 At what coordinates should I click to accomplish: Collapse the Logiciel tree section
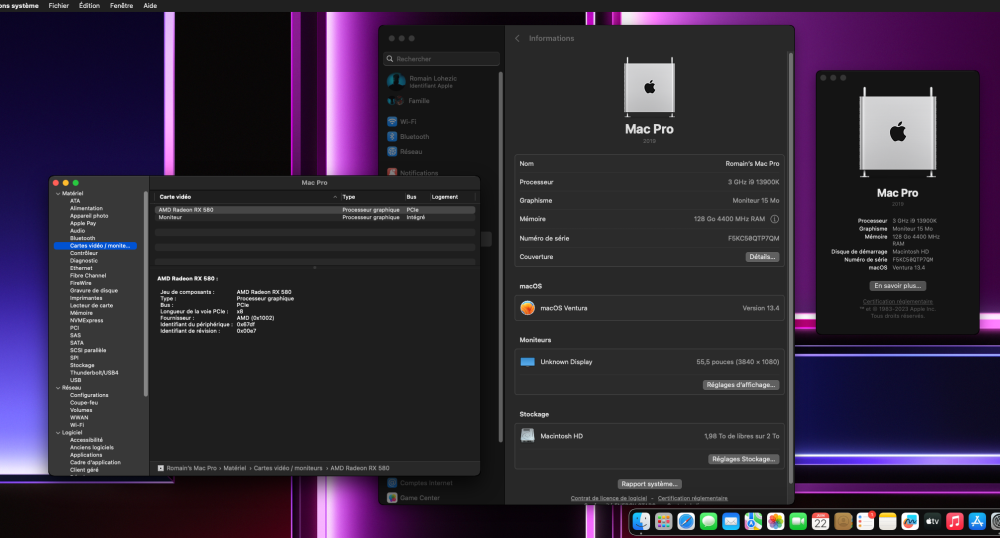pyautogui.click(x=58, y=432)
